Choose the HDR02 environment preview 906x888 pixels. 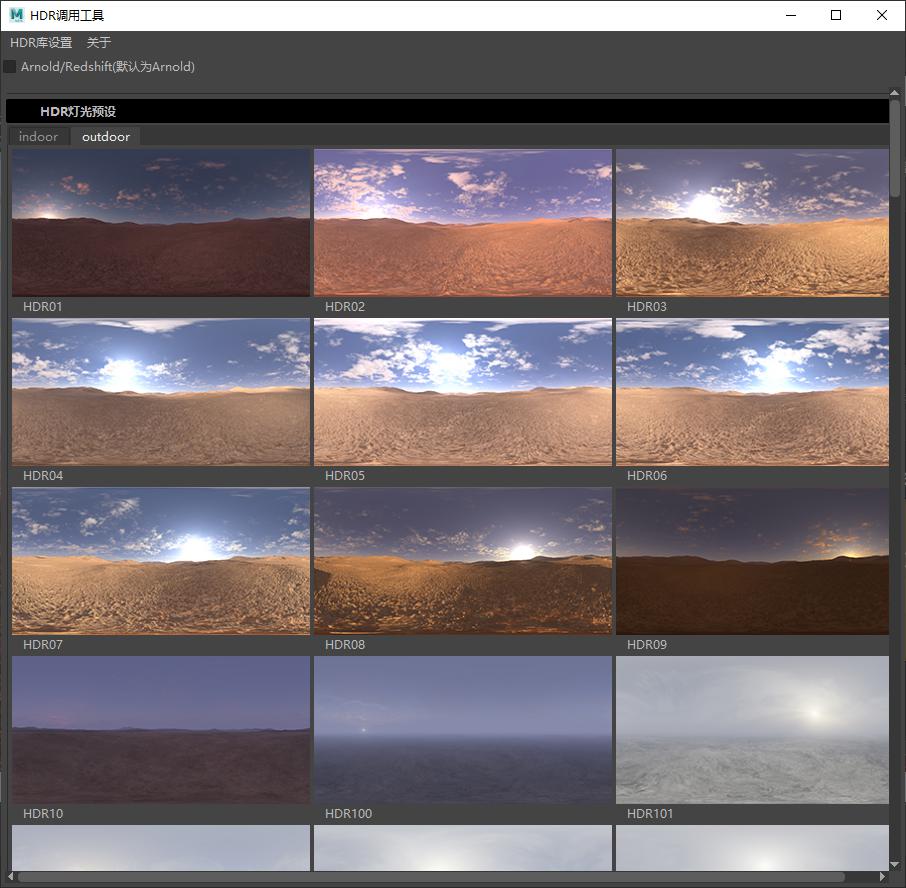click(x=463, y=223)
